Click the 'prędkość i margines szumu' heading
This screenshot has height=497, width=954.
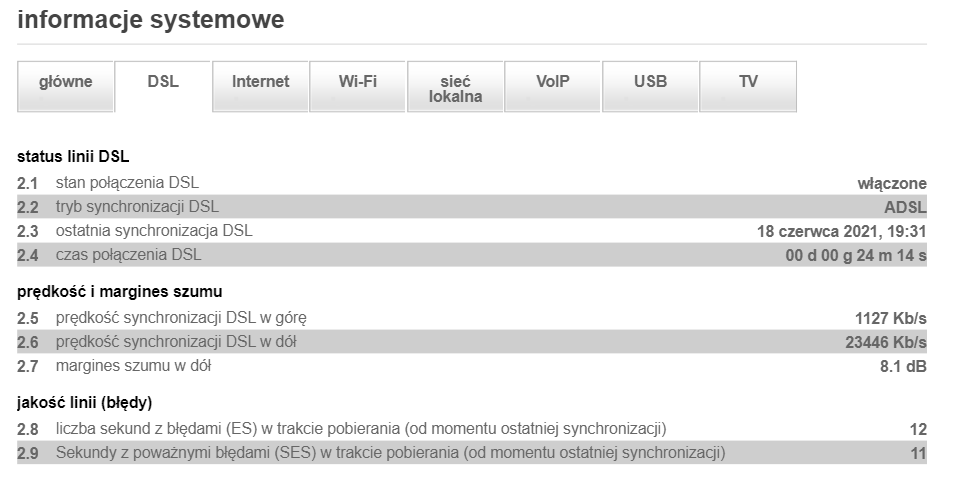pos(119,292)
